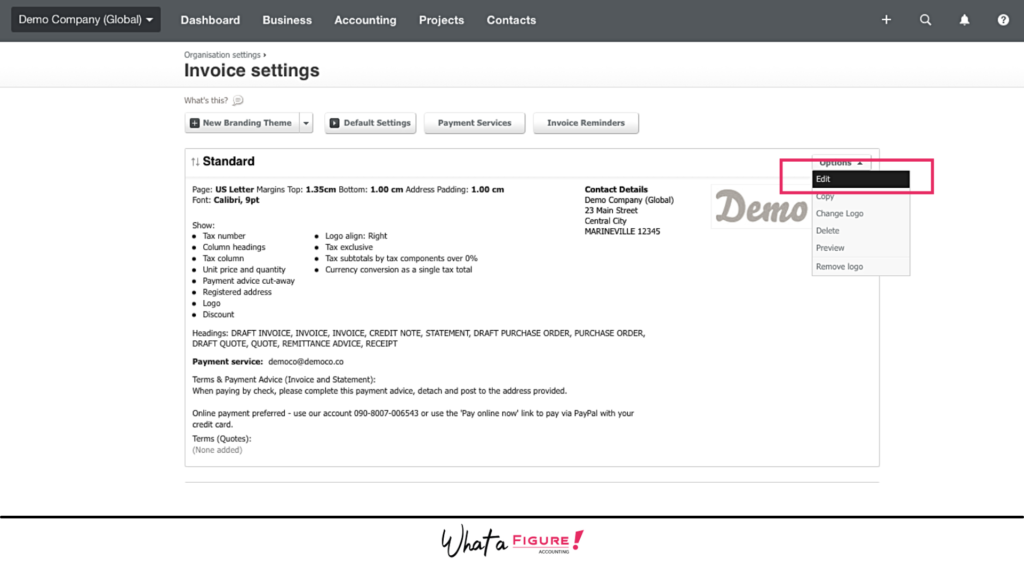The height and width of the screenshot is (576, 1024).
Task: Select Edit from the Options menu
Action: pyautogui.click(x=860, y=179)
